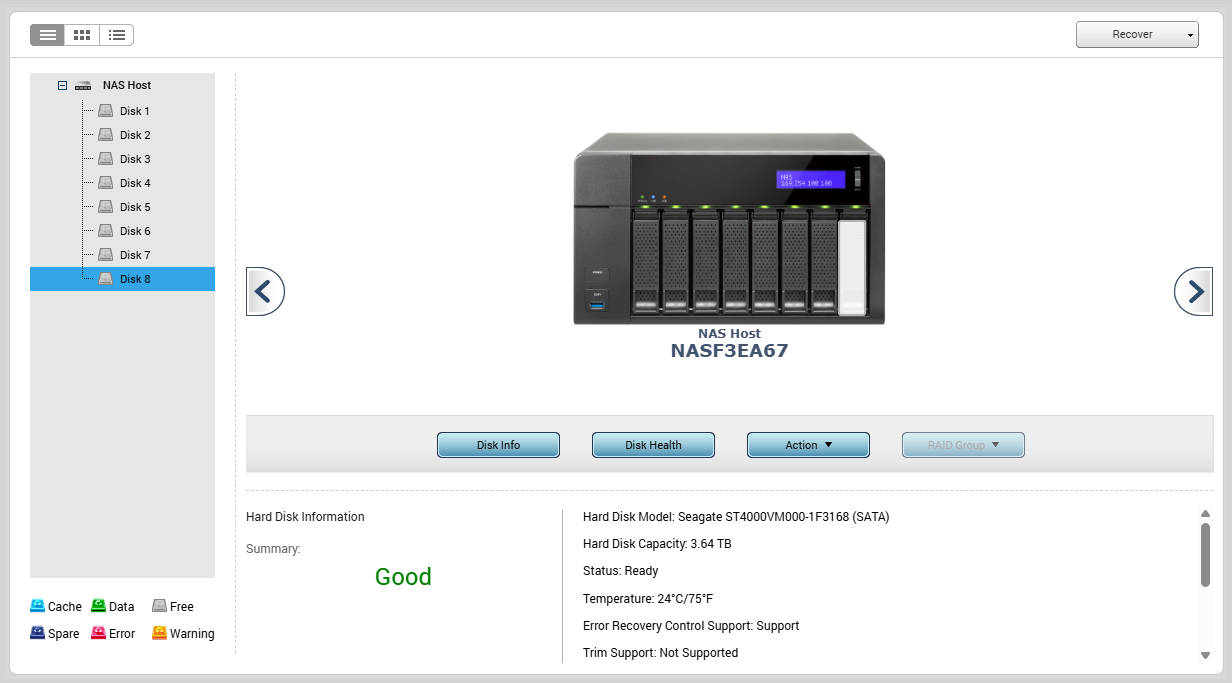1232x683 pixels.
Task: Click the disk details scrollbar thumb
Action: pyautogui.click(x=1205, y=555)
